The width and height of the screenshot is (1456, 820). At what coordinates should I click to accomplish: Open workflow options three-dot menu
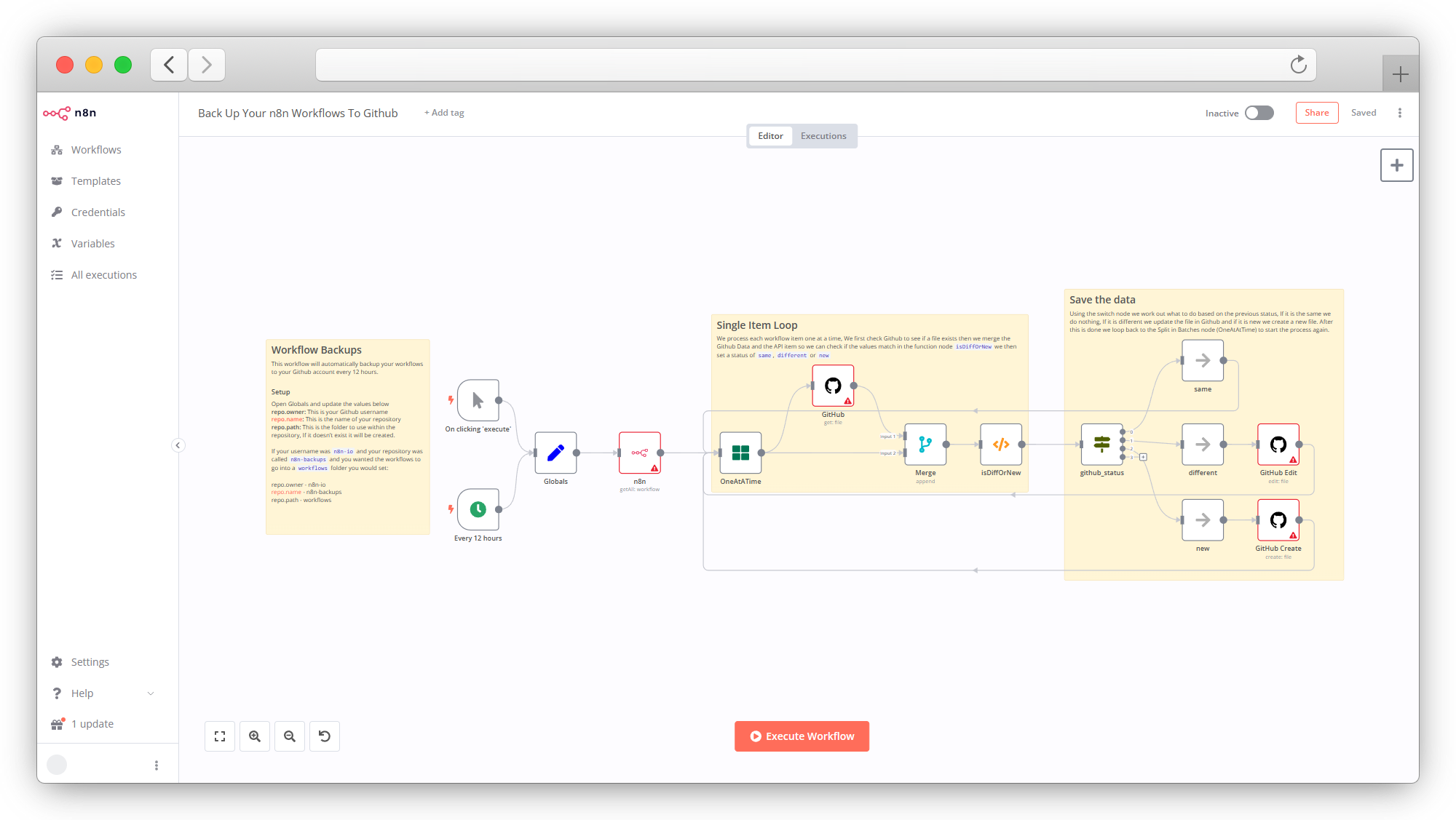pyautogui.click(x=1400, y=113)
